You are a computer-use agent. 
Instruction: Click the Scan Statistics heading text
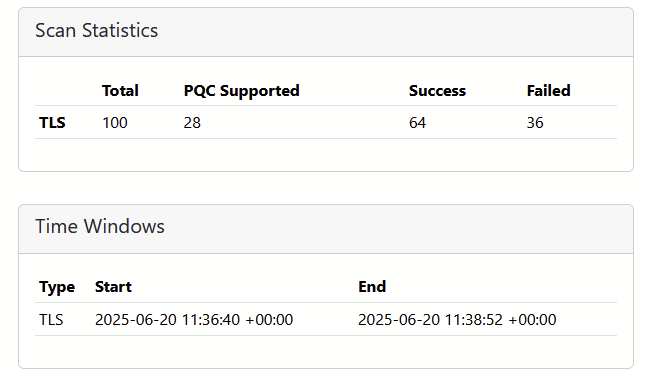pyautogui.click(x=96, y=30)
